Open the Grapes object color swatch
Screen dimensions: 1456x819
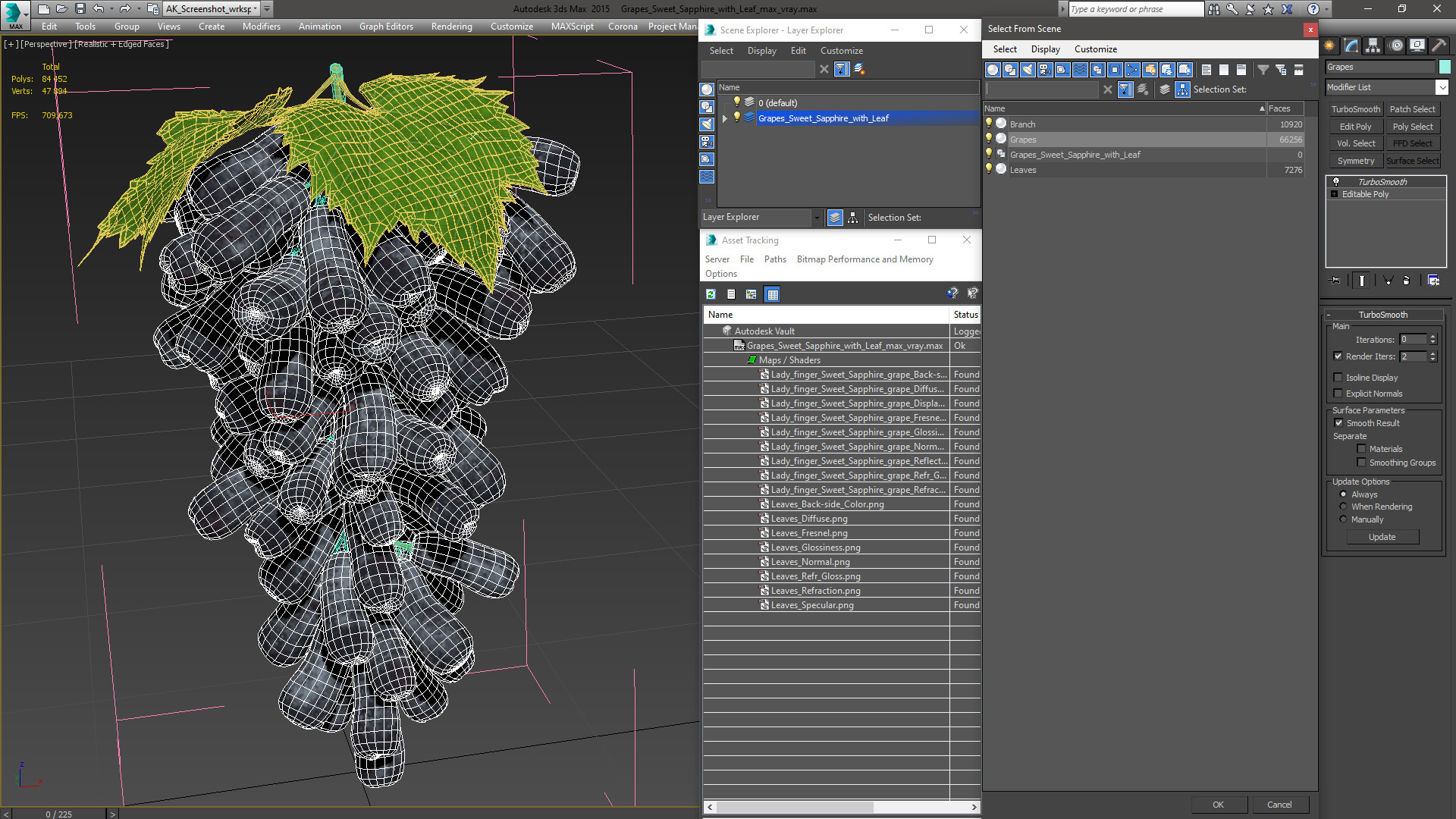pos(1445,67)
